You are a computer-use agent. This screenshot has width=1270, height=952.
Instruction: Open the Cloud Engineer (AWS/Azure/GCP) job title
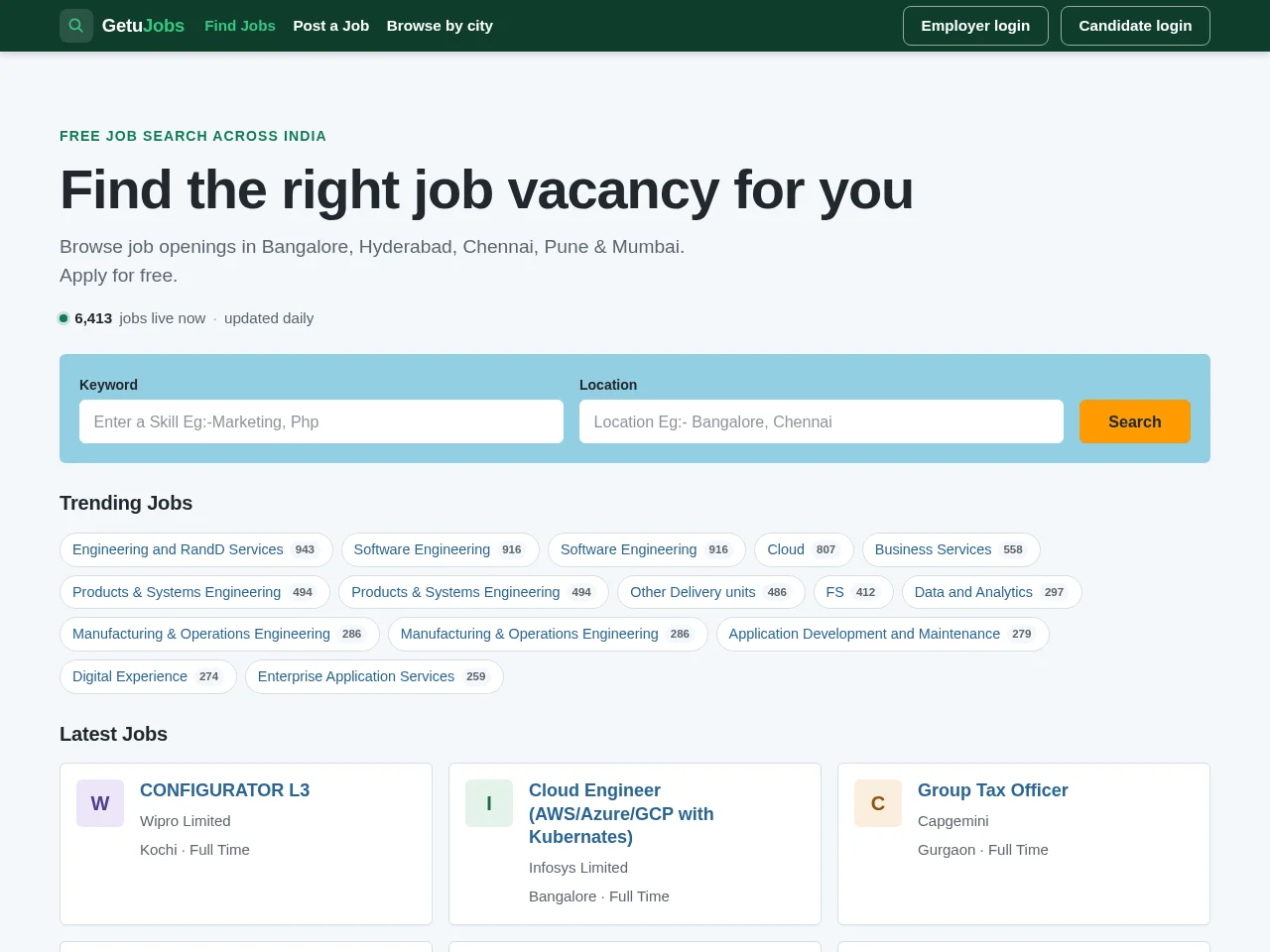tap(621, 813)
